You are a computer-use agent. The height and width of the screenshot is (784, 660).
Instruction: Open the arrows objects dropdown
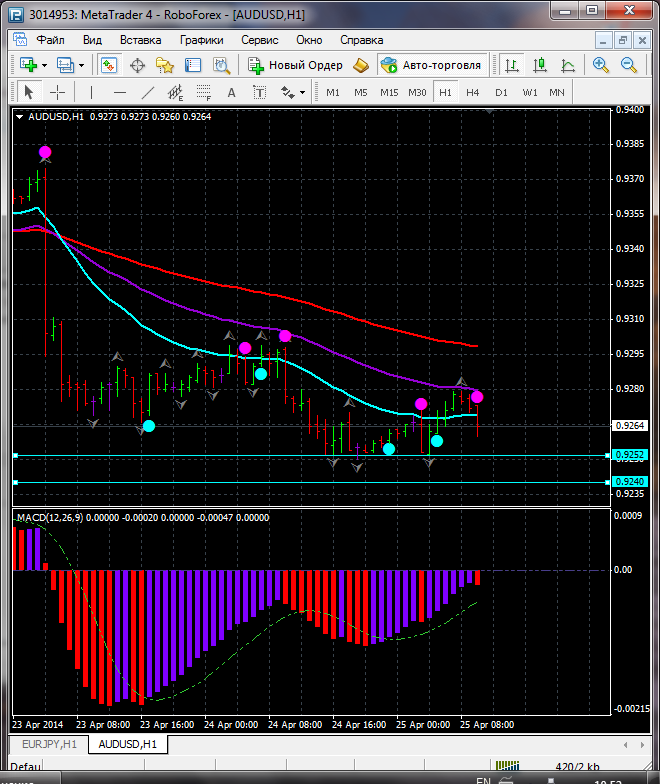coord(302,92)
